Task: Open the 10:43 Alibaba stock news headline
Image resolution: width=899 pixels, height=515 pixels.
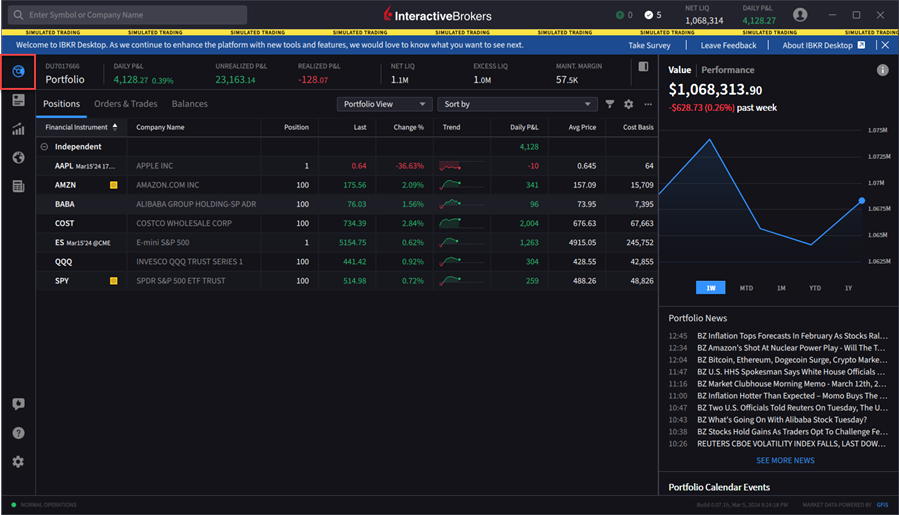Action: [x=781, y=420]
